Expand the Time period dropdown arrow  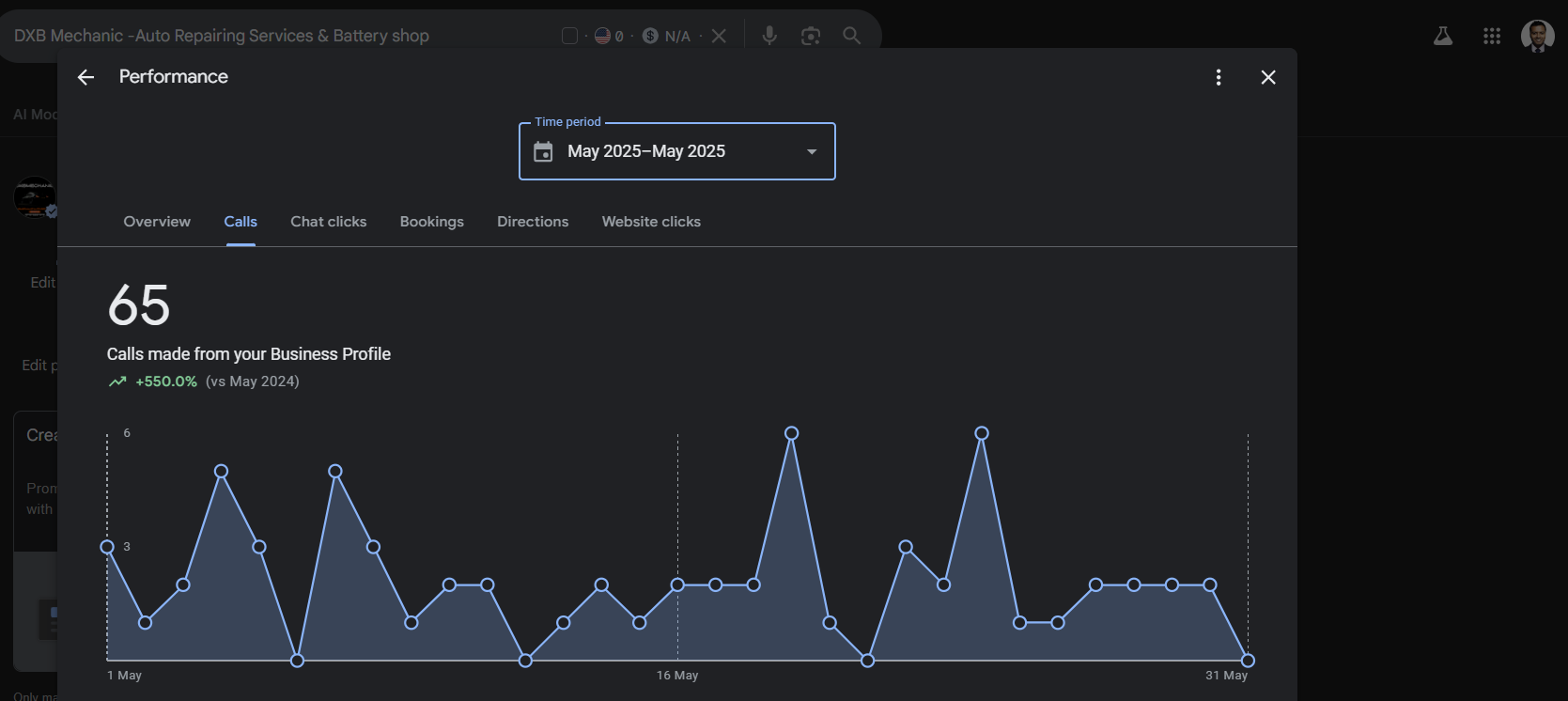[x=812, y=151]
